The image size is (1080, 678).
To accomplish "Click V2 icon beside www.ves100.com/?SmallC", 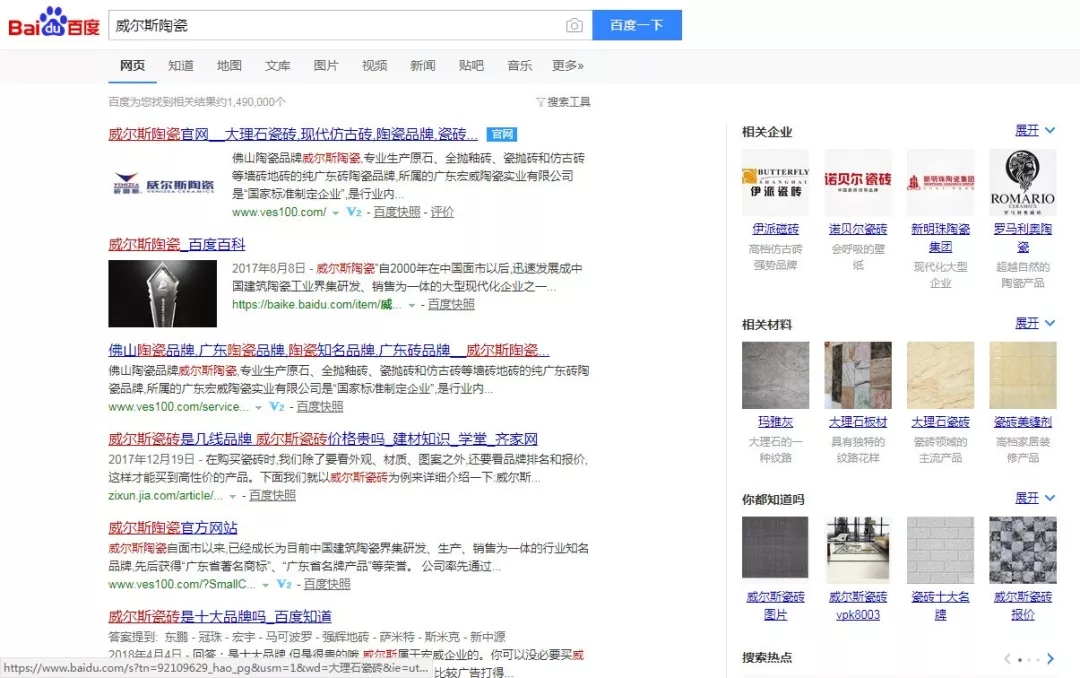I will coord(284,584).
